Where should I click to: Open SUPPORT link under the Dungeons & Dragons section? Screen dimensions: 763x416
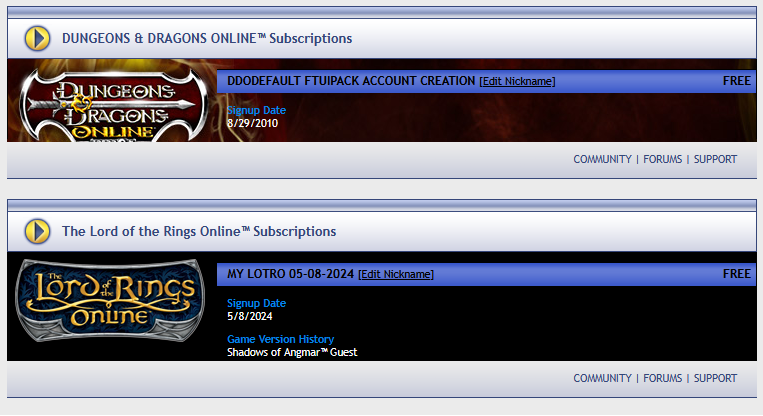click(x=715, y=159)
